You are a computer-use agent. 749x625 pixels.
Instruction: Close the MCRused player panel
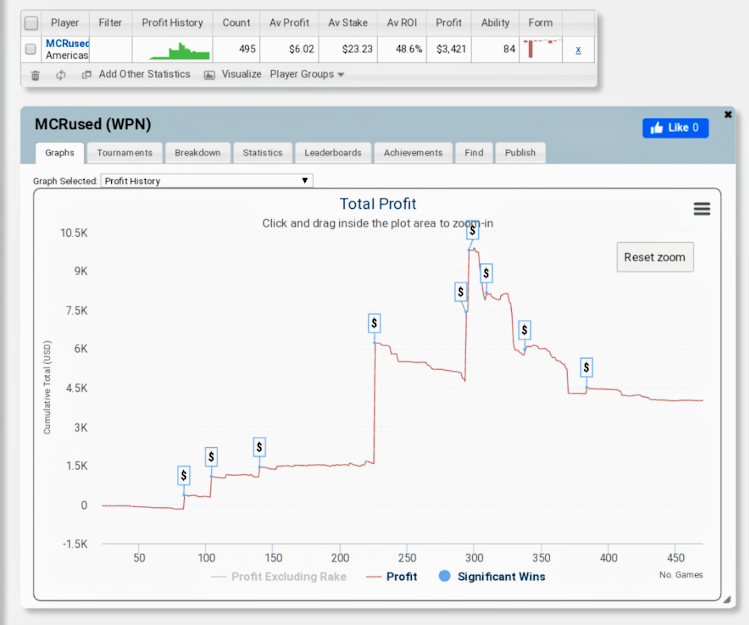click(x=728, y=114)
